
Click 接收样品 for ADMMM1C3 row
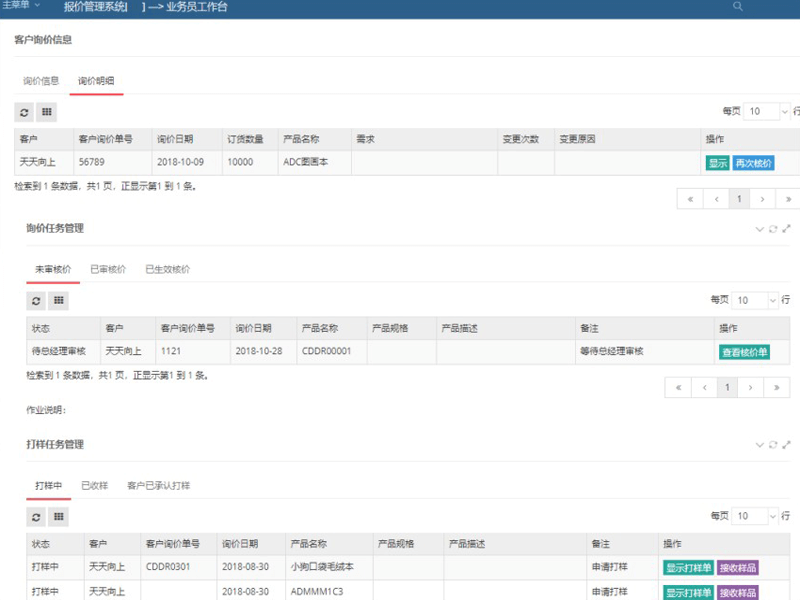point(738,592)
